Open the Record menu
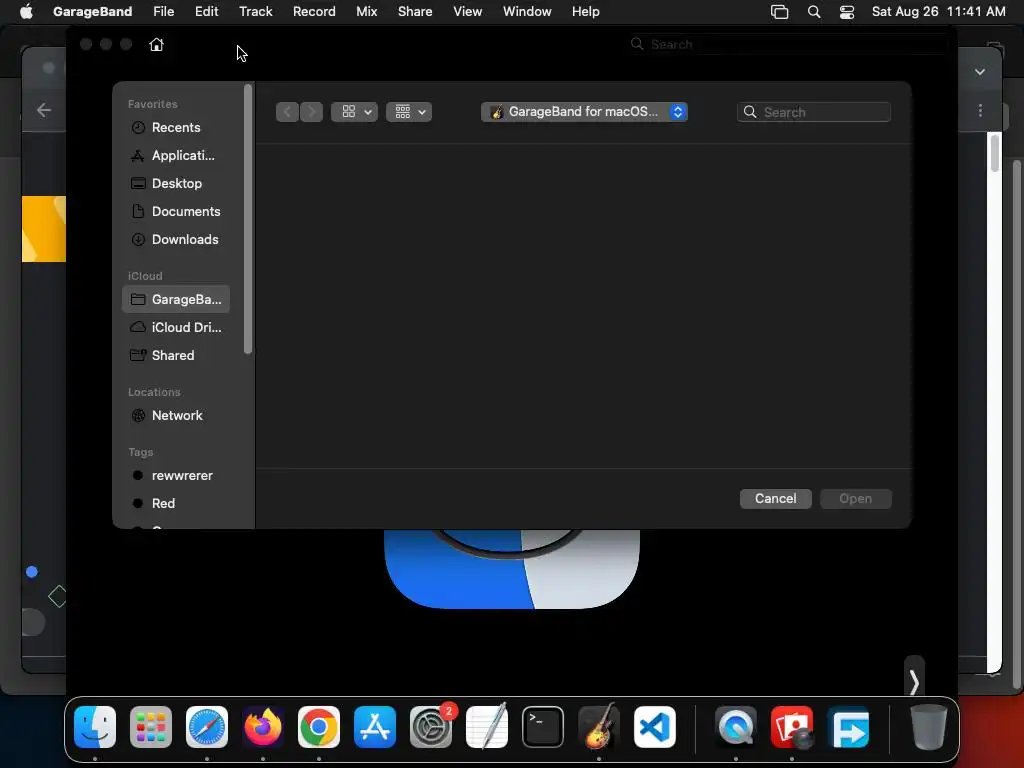Screen dimensions: 1024x768 (314, 12)
